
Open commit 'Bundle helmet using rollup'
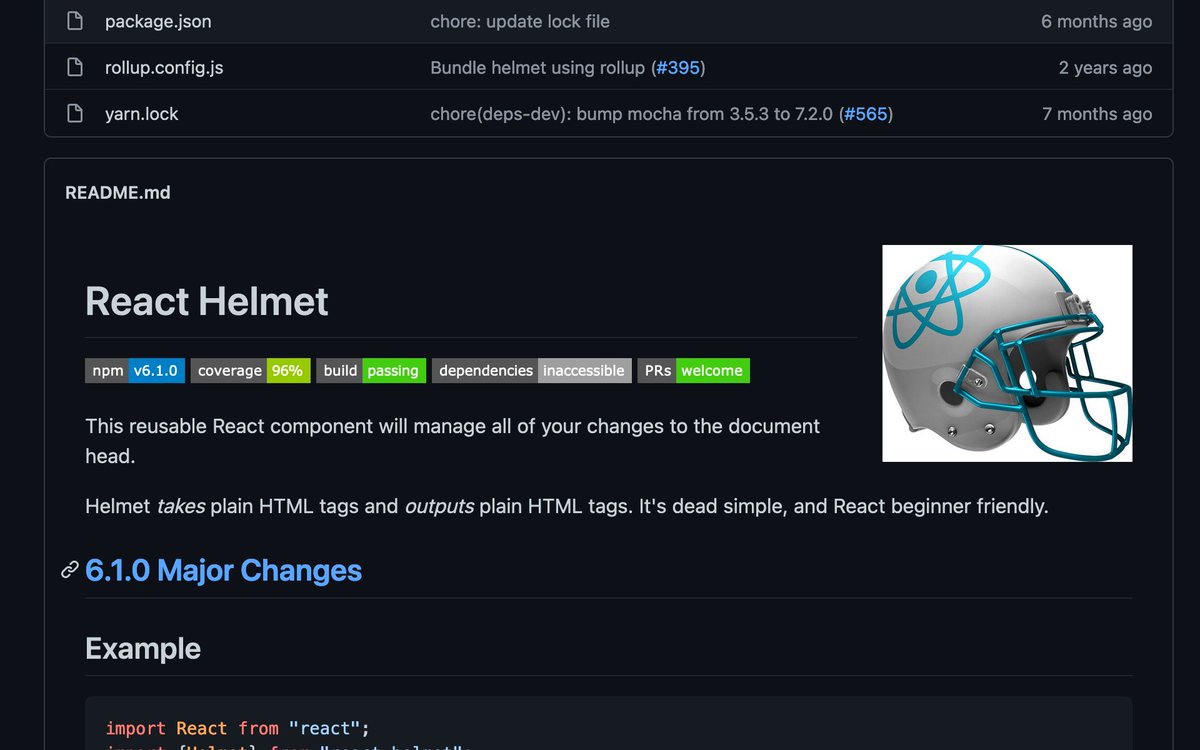(x=538, y=68)
